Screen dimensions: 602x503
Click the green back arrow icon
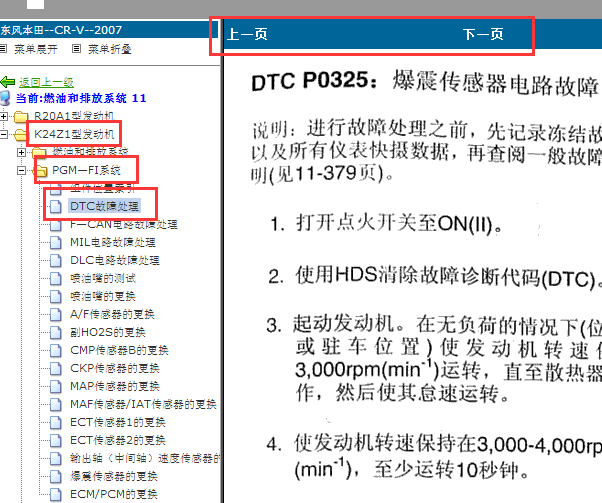pos(8,82)
